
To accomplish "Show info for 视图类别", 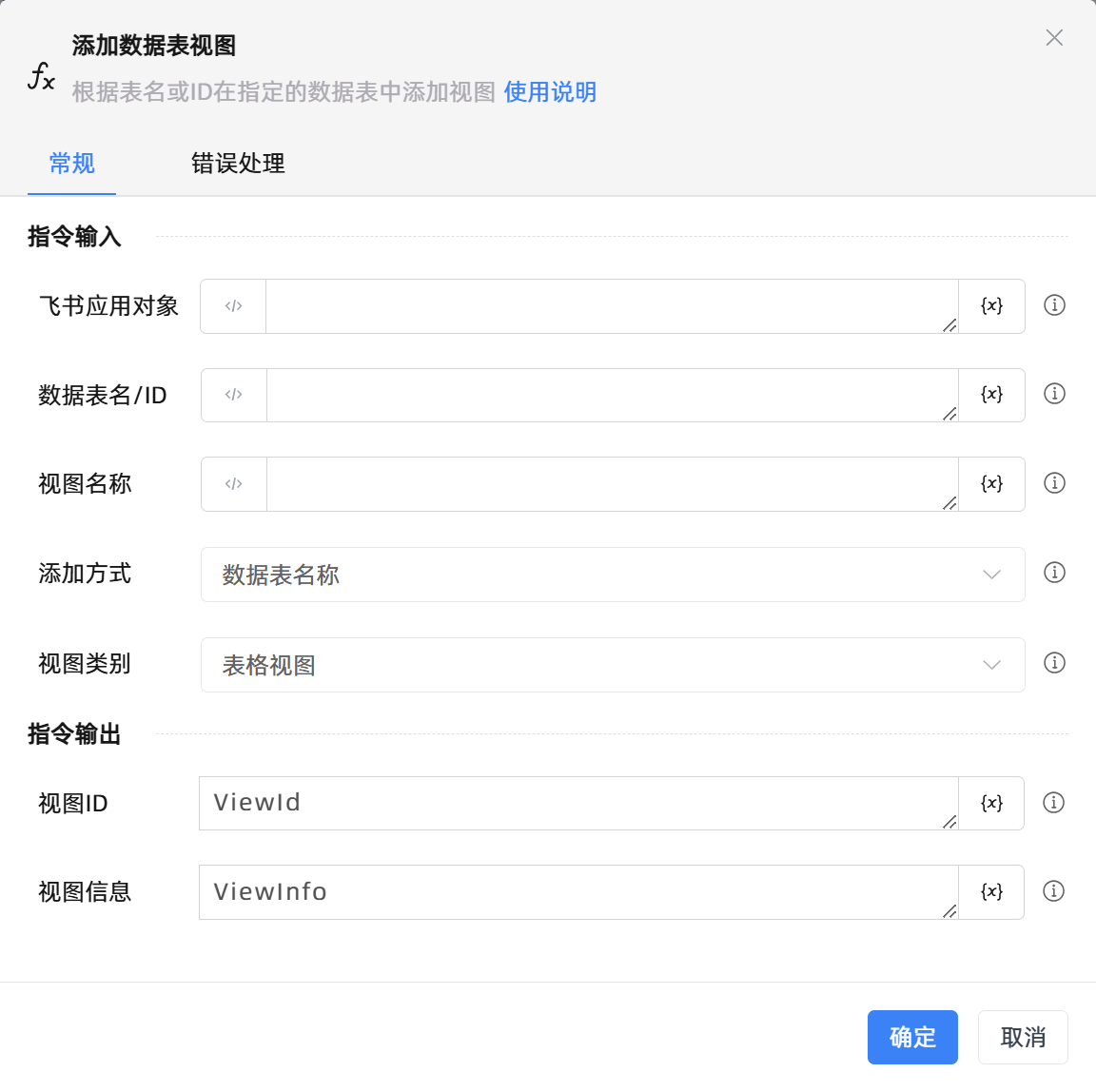I will [x=1054, y=663].
